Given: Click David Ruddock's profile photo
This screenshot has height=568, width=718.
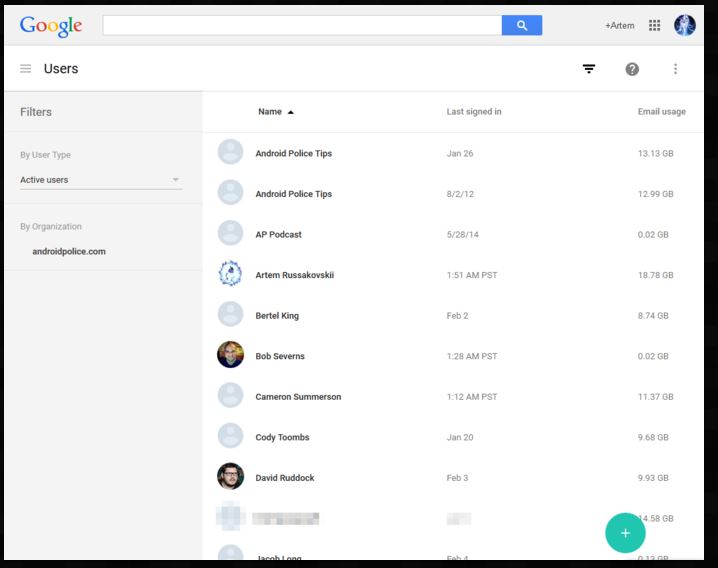Looking at the screenshot, I should 230,477.
